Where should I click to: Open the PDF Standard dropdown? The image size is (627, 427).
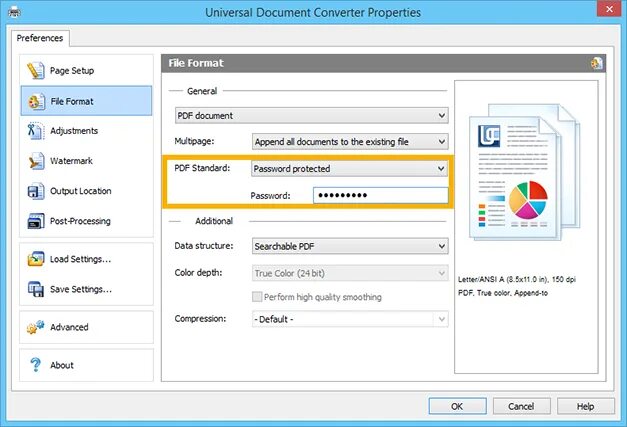coord(350,169)
